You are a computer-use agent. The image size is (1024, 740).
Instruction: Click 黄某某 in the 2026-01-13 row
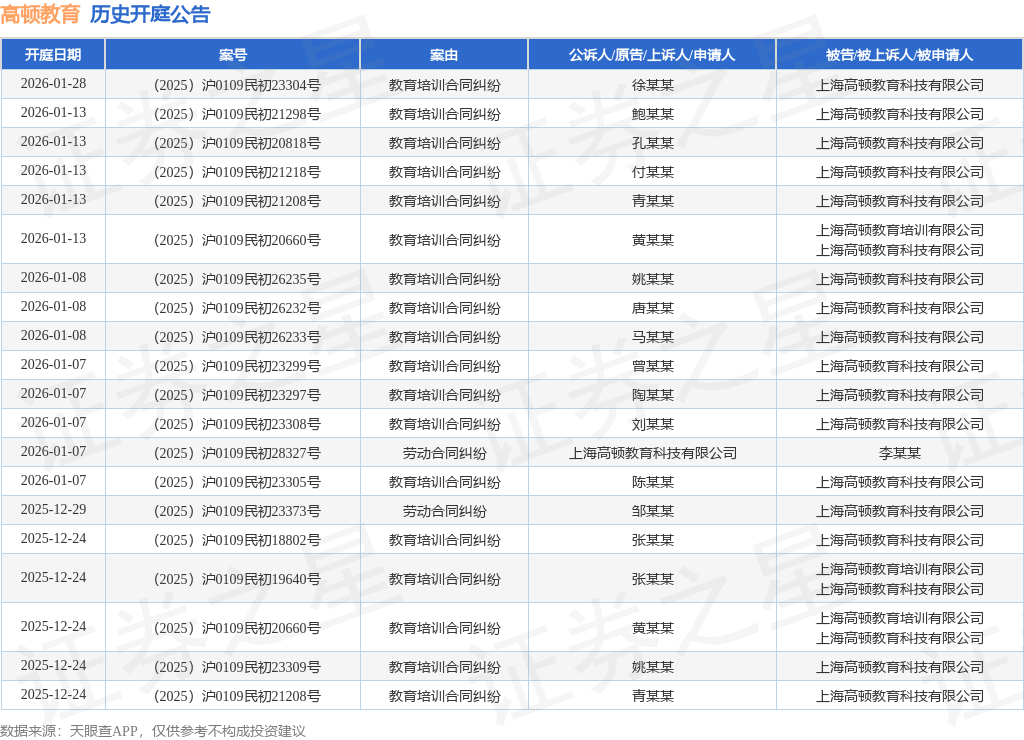pos(652,240)
